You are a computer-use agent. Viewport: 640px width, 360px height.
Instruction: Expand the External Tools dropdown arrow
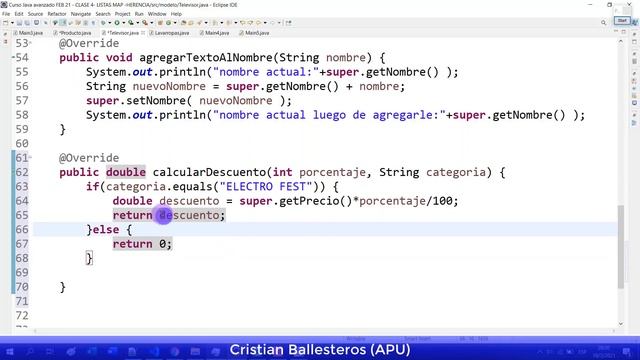[x=151, y=23]
